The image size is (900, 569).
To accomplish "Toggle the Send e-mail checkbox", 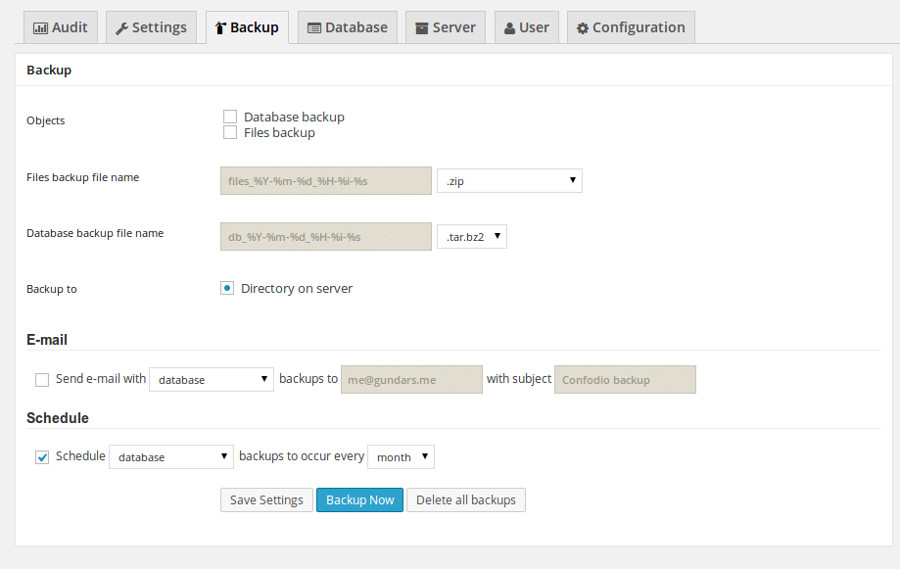I will [x=42, y=380].
